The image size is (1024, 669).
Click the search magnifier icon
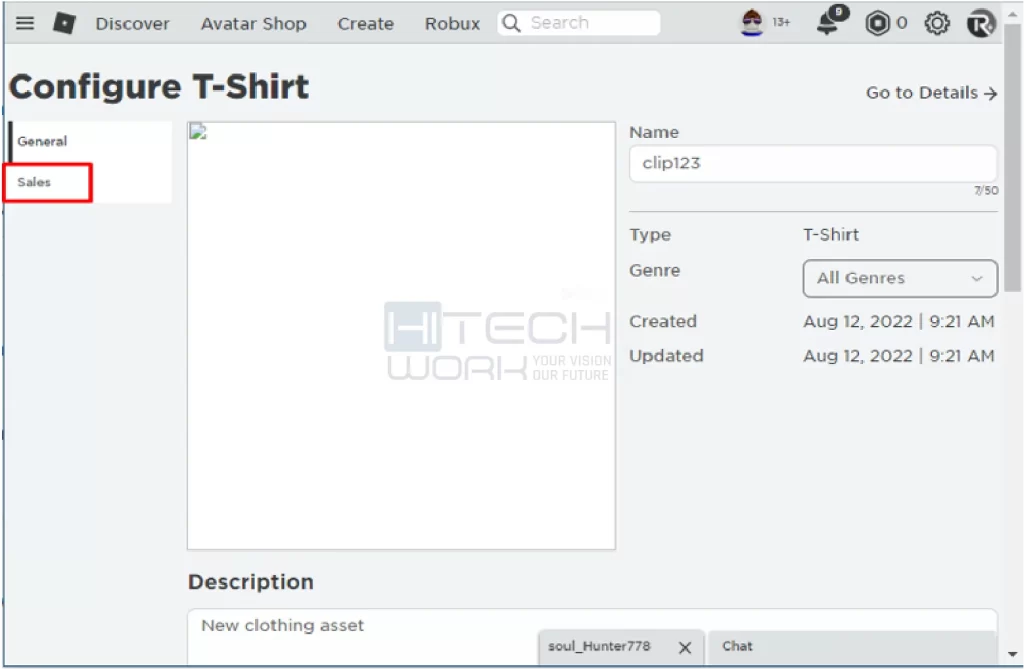(x=511, y=24)
